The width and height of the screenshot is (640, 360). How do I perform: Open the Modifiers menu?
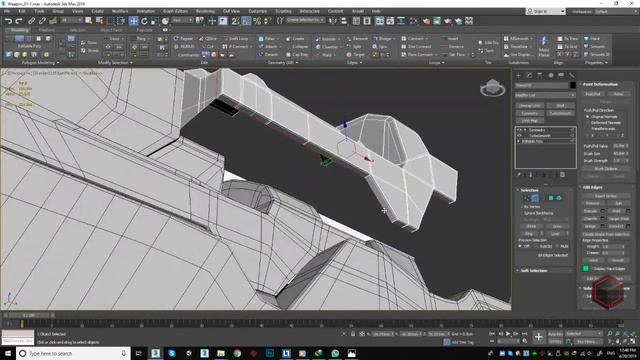[x=120, y=11]
